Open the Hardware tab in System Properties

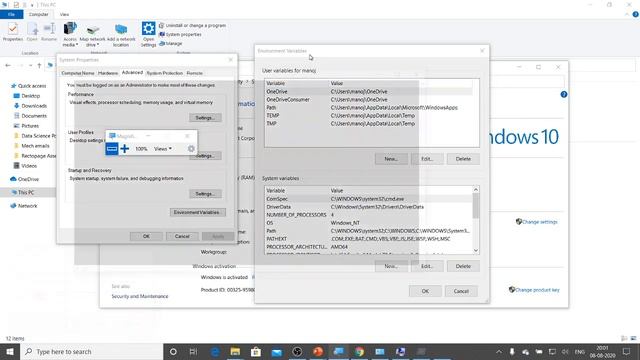coord(108,73)
